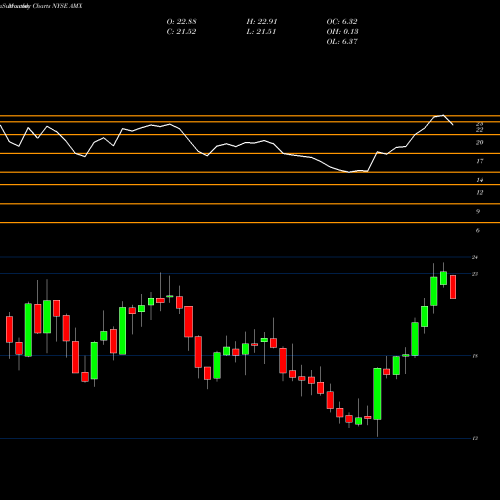Click the open price 'O: 22.88'
Viewport: 500px width, 500px height.
tap(181, 22)
